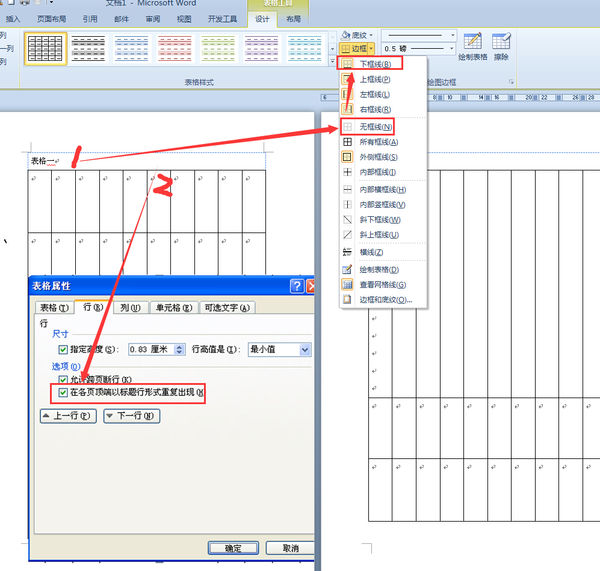The image size is (600, 571).
Task: Select the plain black grid table style
Action: click(45, 49)
